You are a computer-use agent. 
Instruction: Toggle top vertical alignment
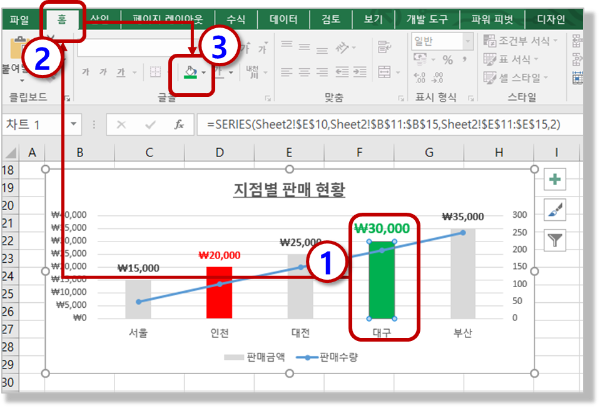(286, 44)
